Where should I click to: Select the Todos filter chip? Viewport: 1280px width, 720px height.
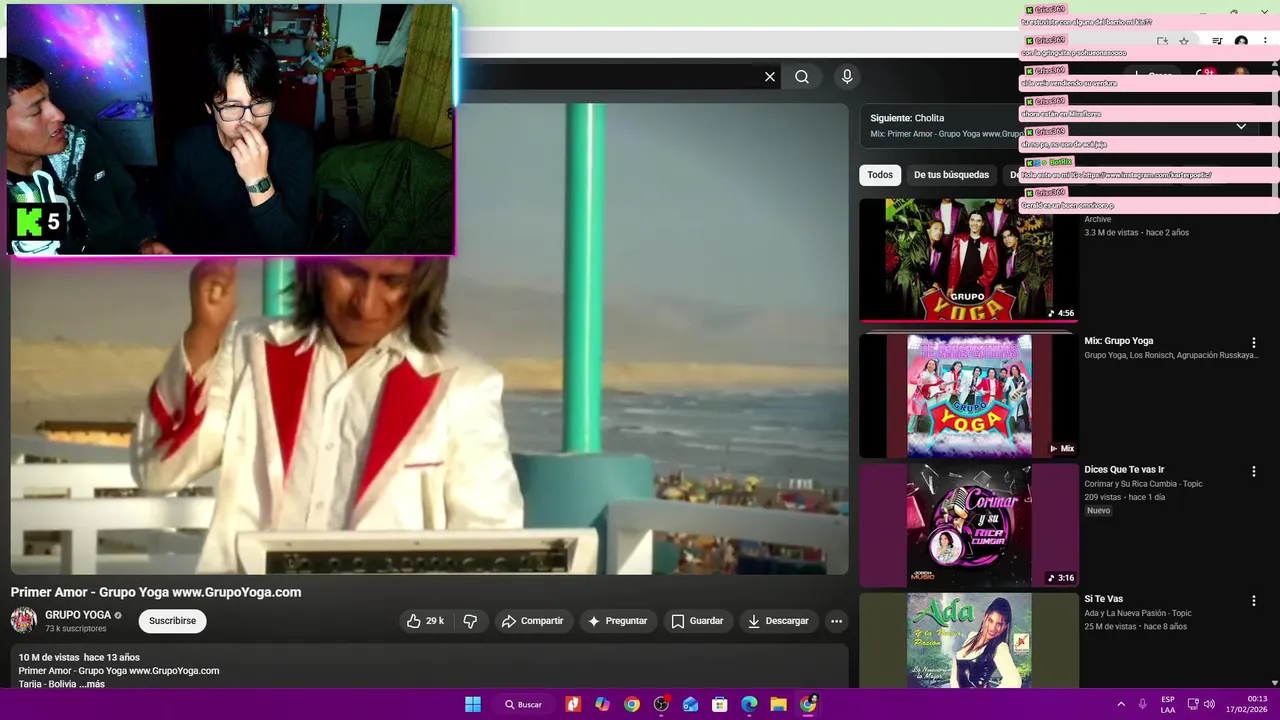click(x=880, y=175)
